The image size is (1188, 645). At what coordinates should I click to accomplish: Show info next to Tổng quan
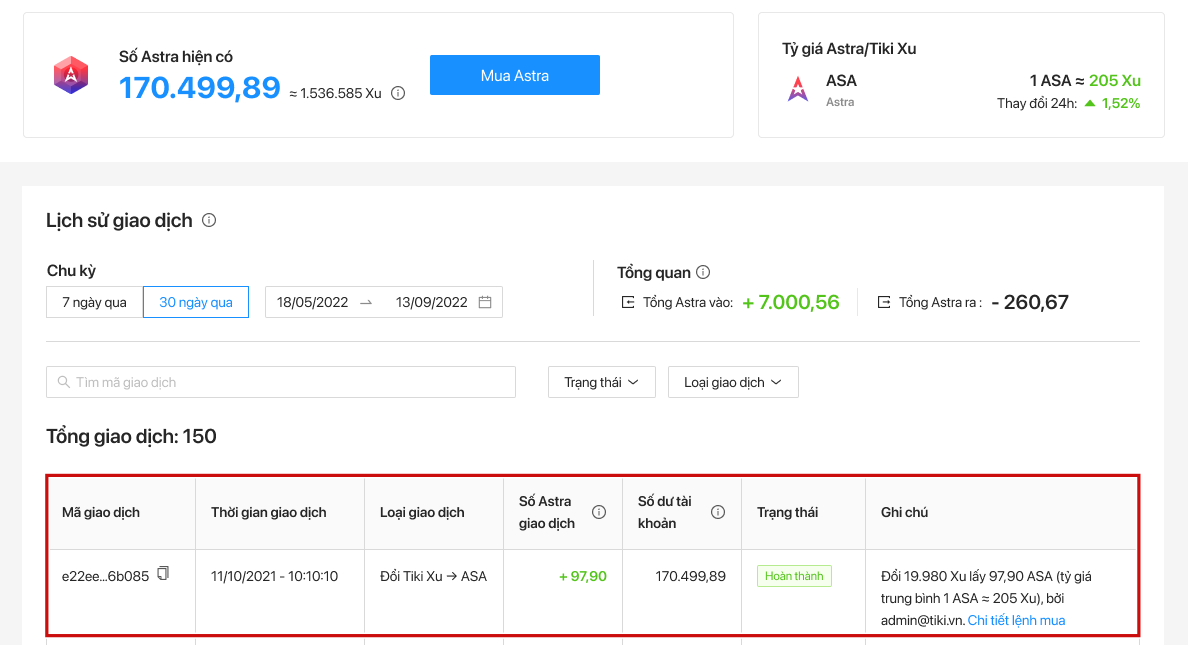click(x=703, y=272)
